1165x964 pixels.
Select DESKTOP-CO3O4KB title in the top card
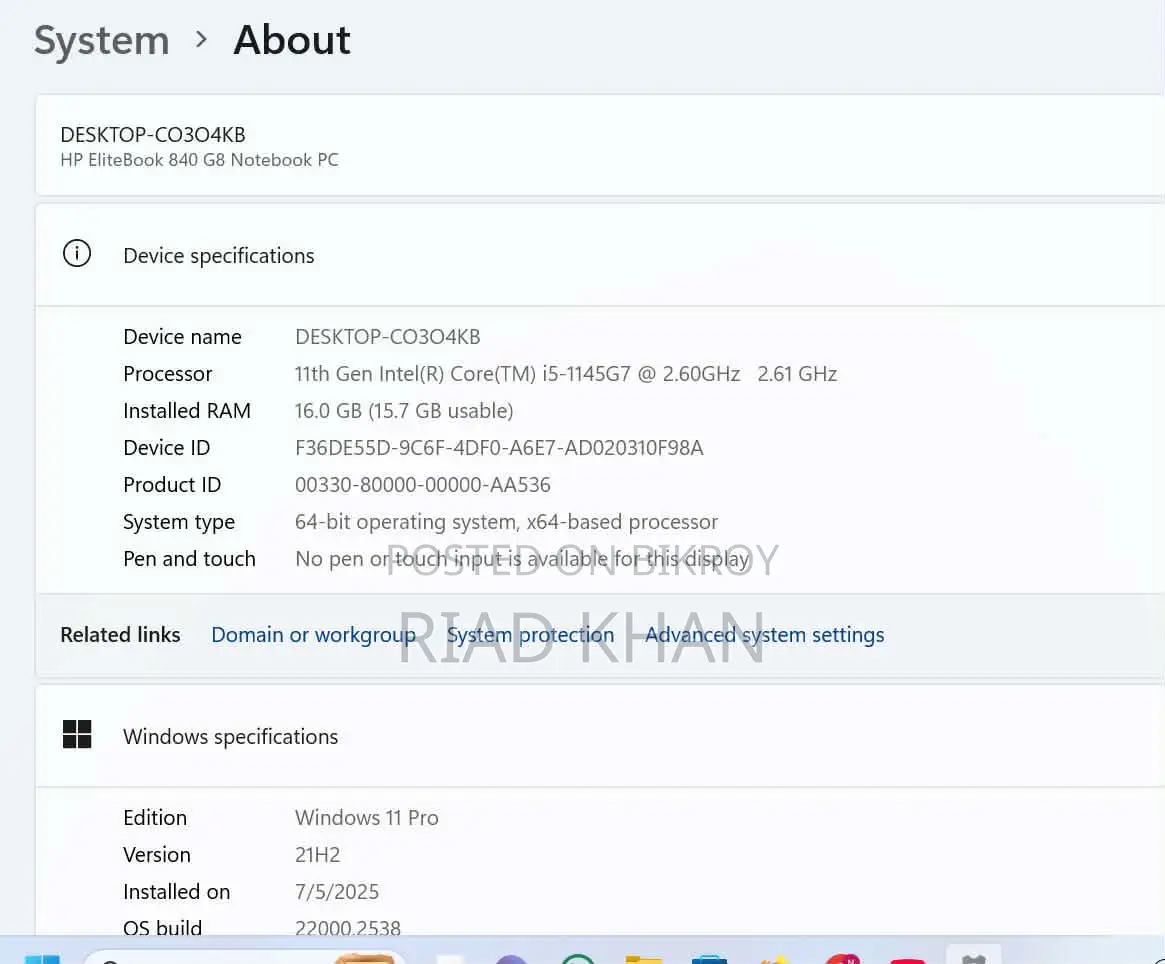tap(153, 135)
